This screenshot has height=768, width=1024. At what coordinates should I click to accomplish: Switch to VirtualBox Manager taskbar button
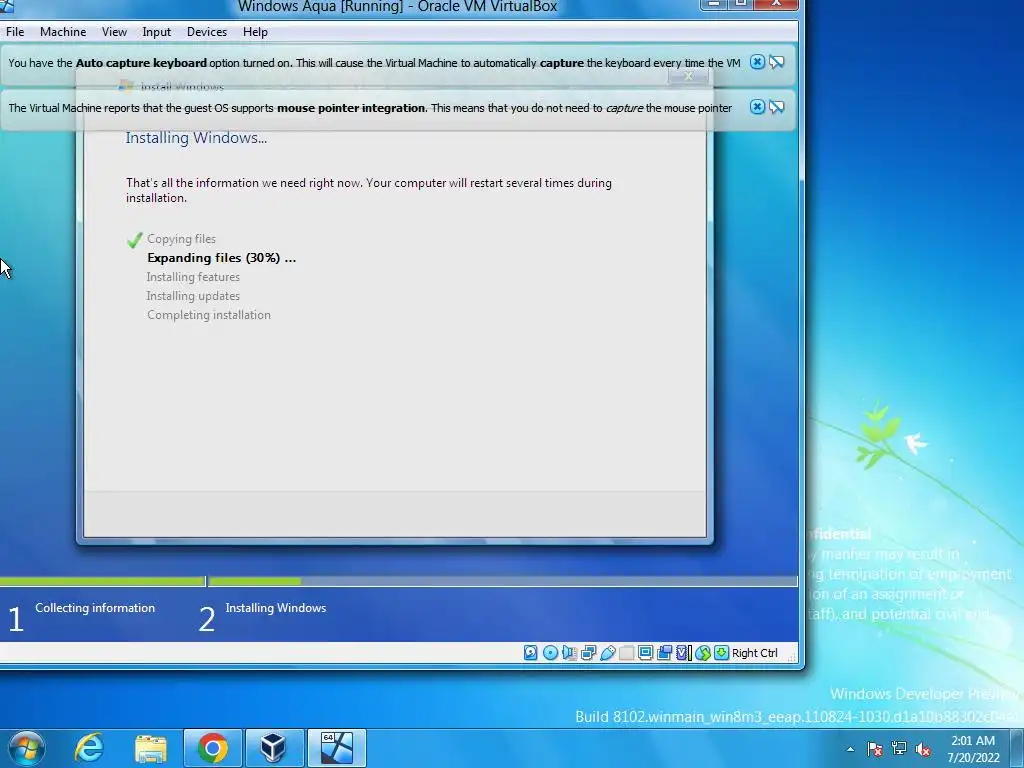[x=274, y=748]
